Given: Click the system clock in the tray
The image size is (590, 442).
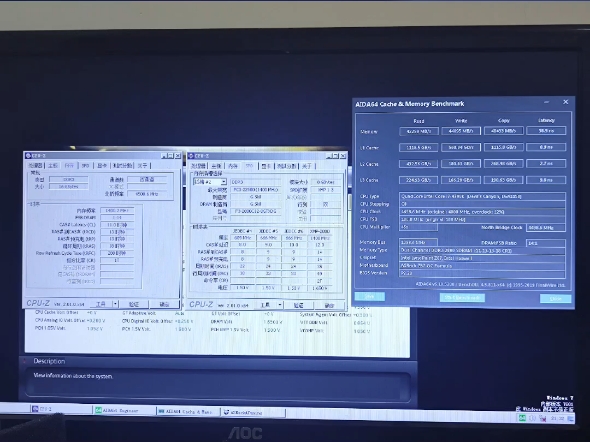Looking at the screenshot, I should [x=557, y=418].
